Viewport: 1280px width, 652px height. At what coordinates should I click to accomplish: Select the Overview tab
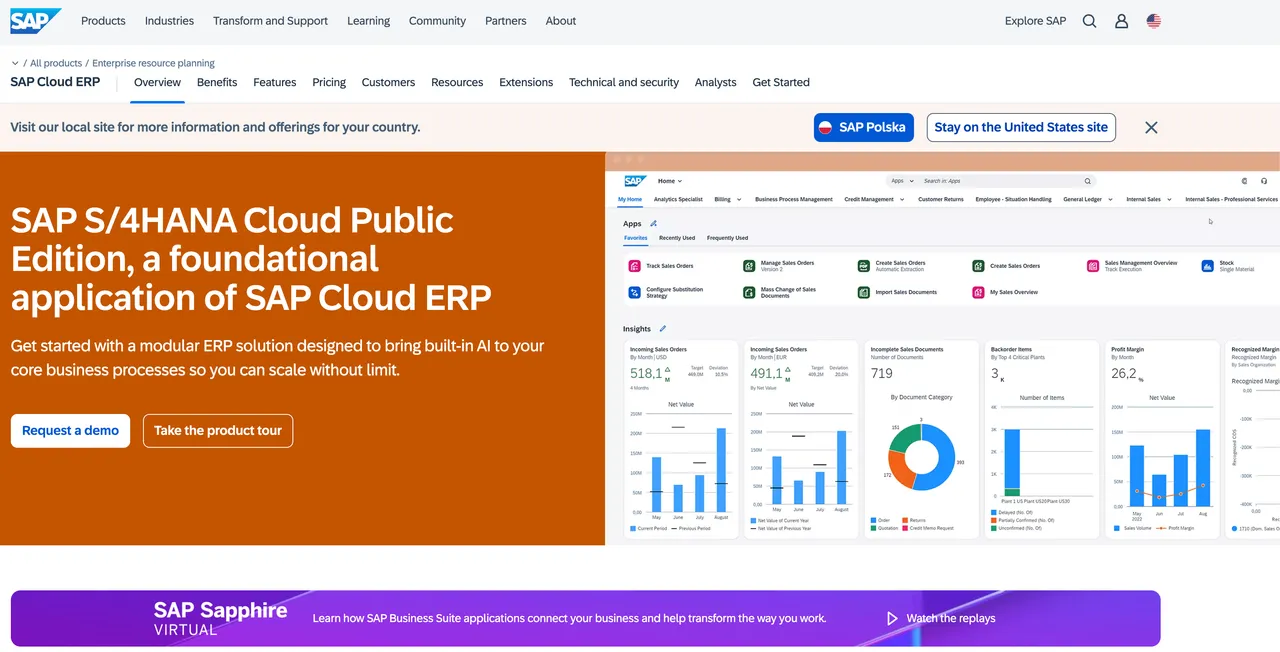click(x=157, y=82)
